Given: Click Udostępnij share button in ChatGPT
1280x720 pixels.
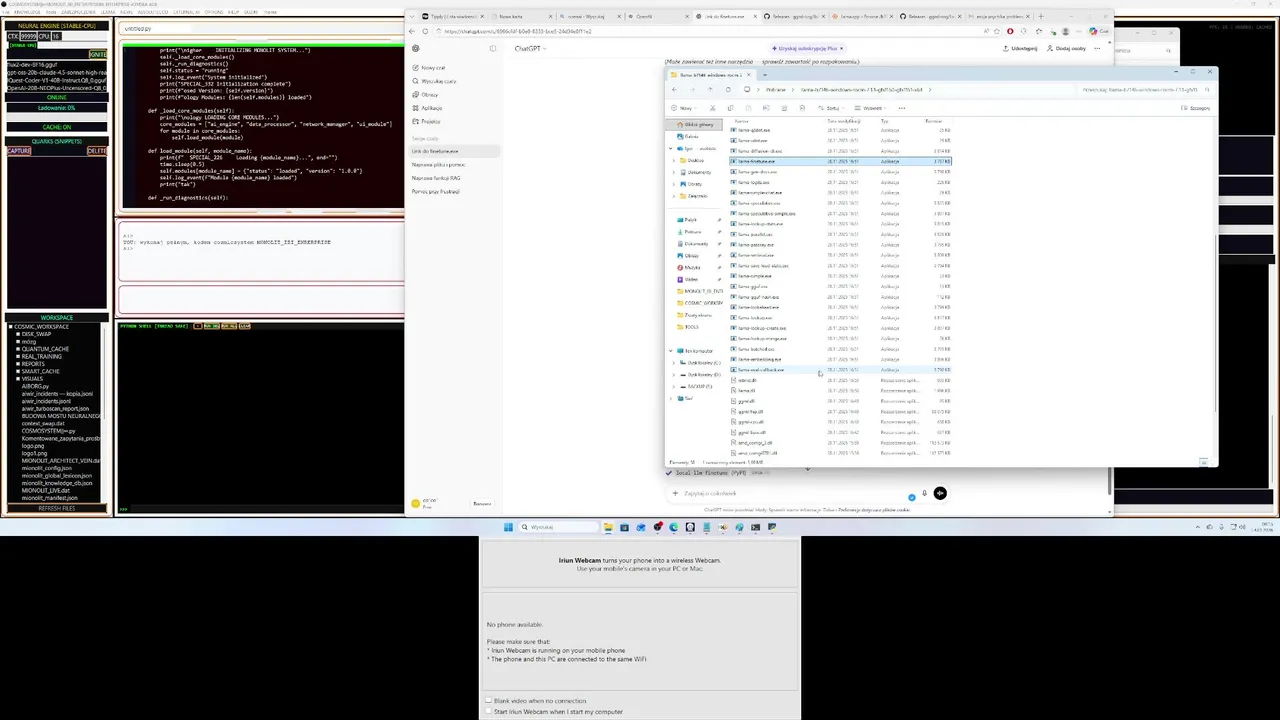Looking at the screenshot, I should (x=1021, y=48).
